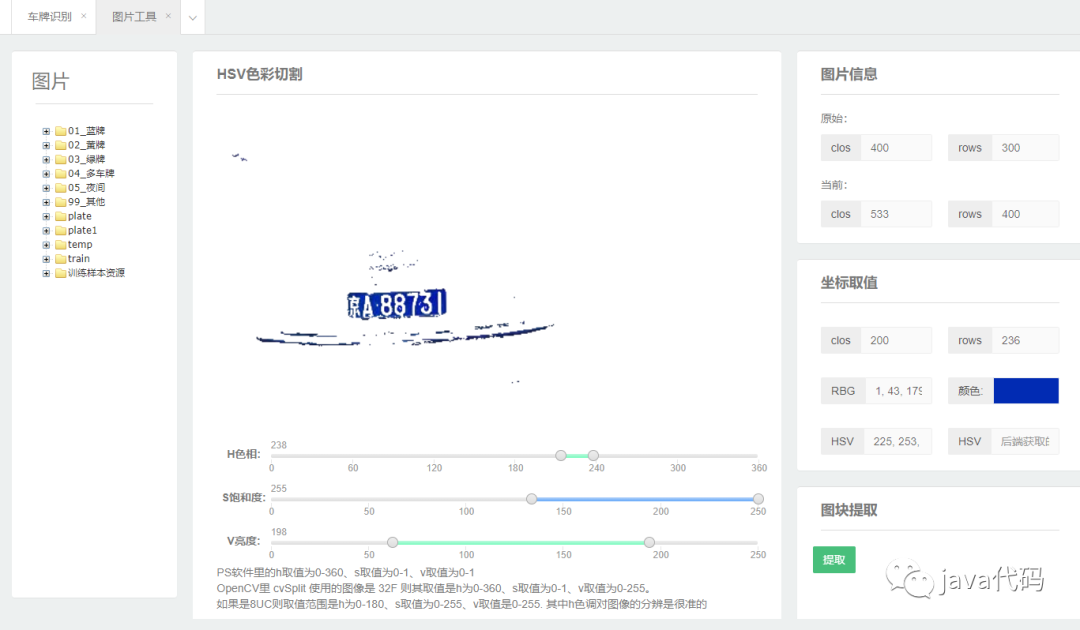Click the RBG value input field
The image size is (1080, 630).
point(898,390)
